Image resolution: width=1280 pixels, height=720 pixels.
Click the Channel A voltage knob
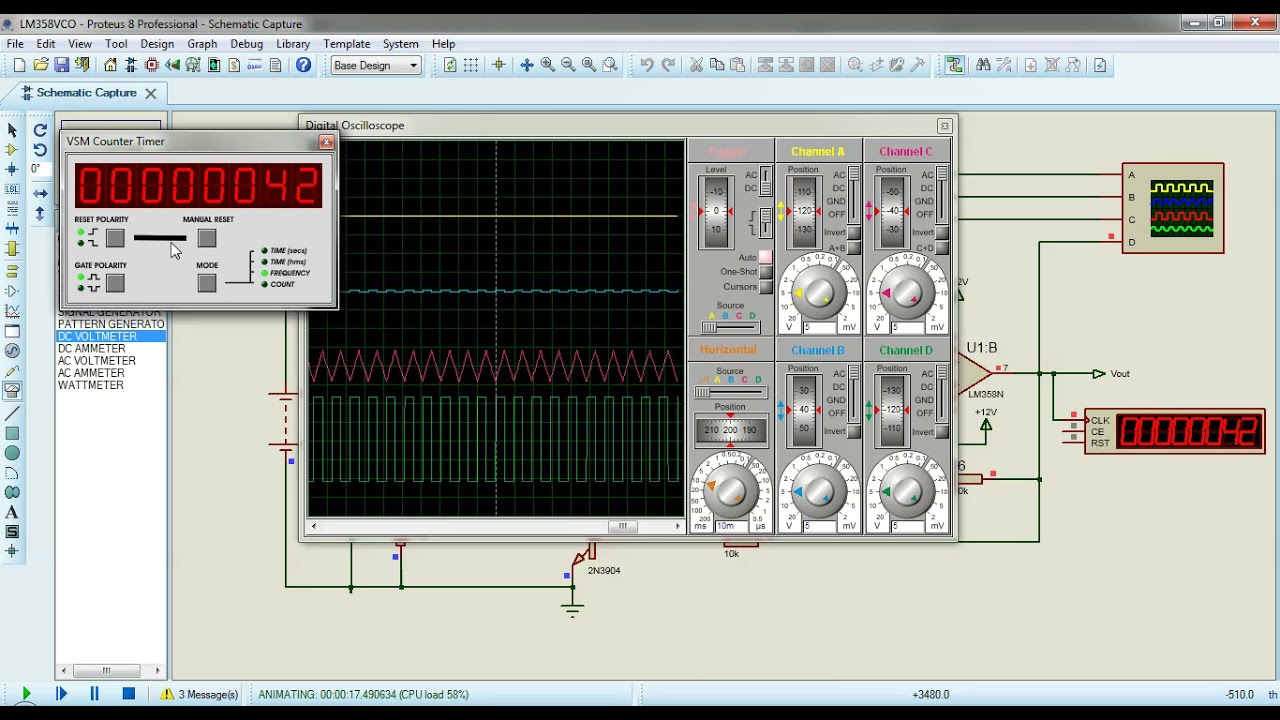pos(819,292)
